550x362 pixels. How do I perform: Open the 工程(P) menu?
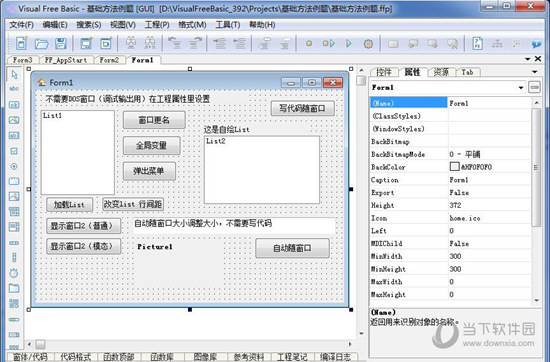click(x=157, y=25)
